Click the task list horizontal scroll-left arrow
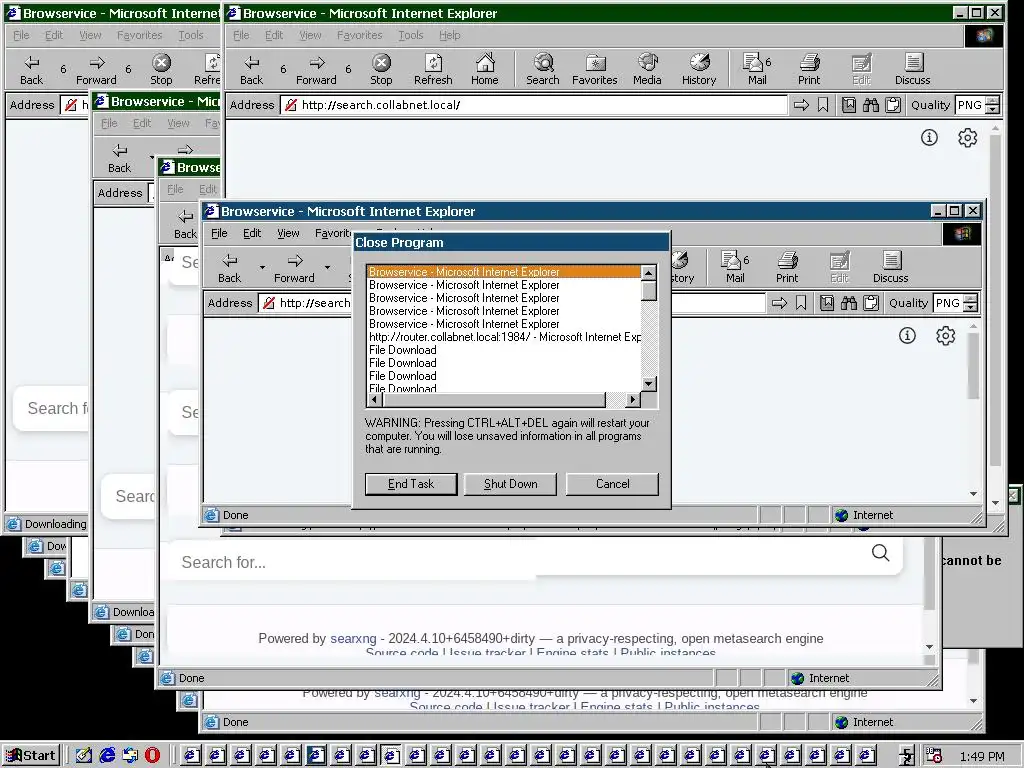The height and width of the screenshot is (768, 1024). [x=375, y=399]
